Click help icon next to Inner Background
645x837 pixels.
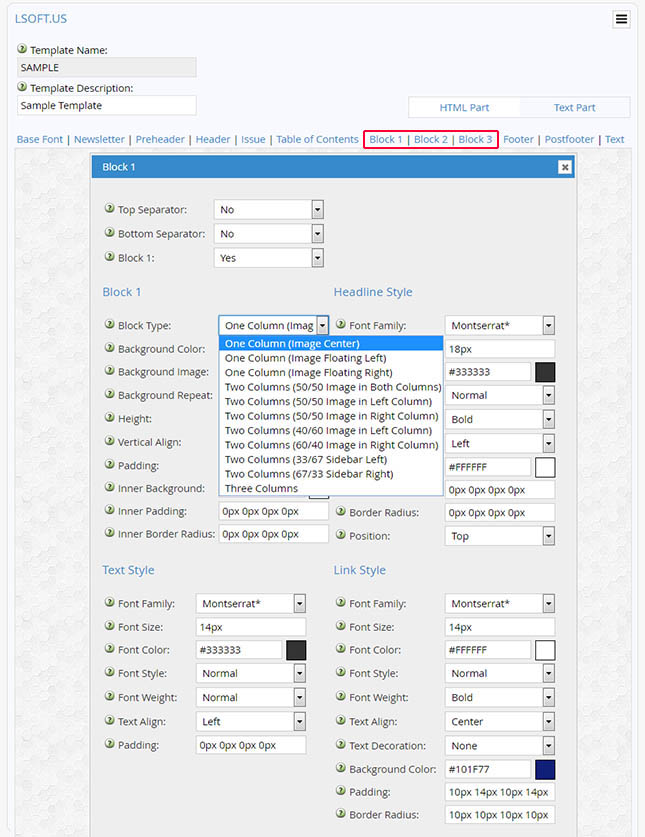[109, 487]
